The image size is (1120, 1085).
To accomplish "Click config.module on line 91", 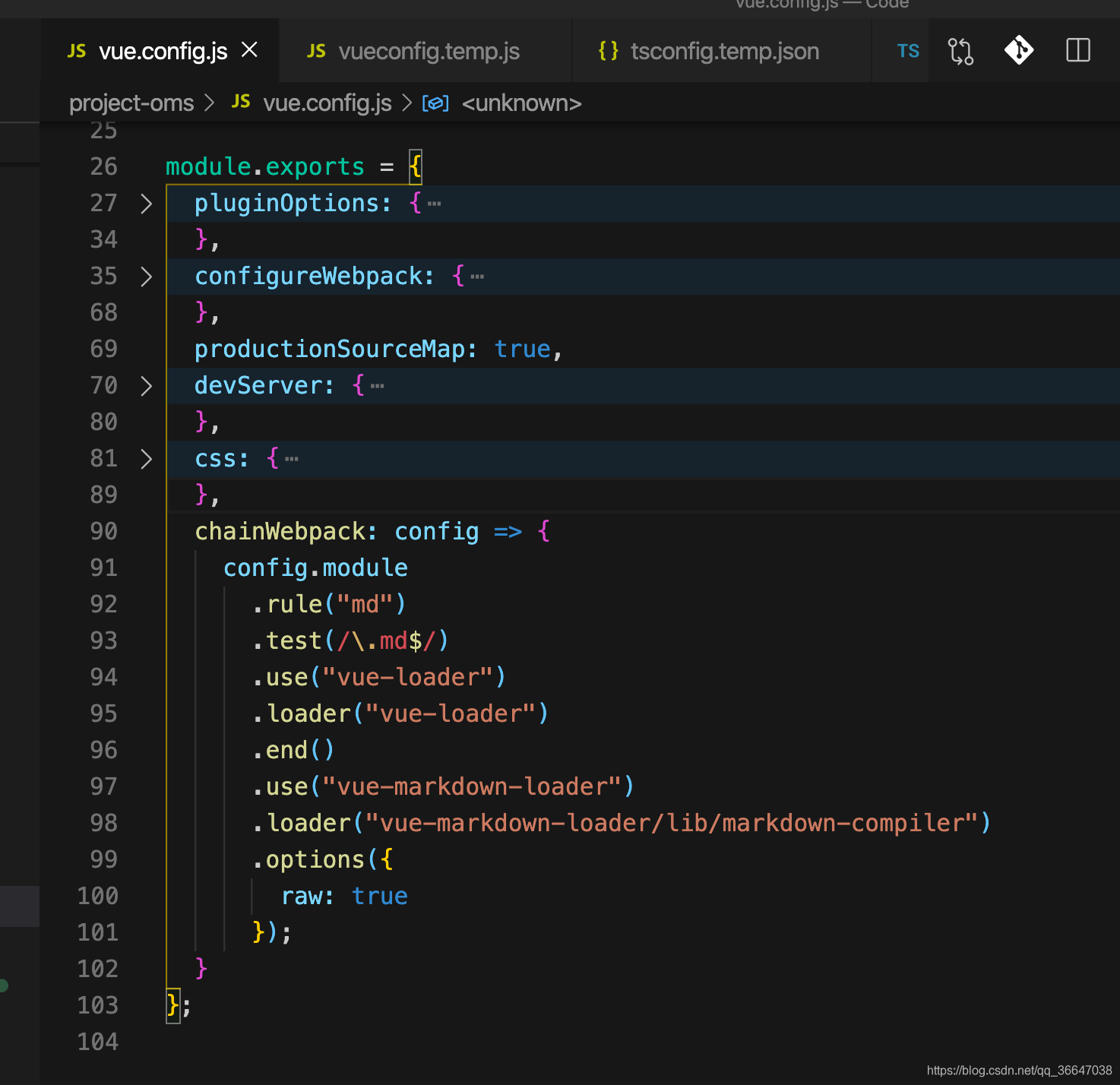I will pyautogui.click(x=315, y=568).
